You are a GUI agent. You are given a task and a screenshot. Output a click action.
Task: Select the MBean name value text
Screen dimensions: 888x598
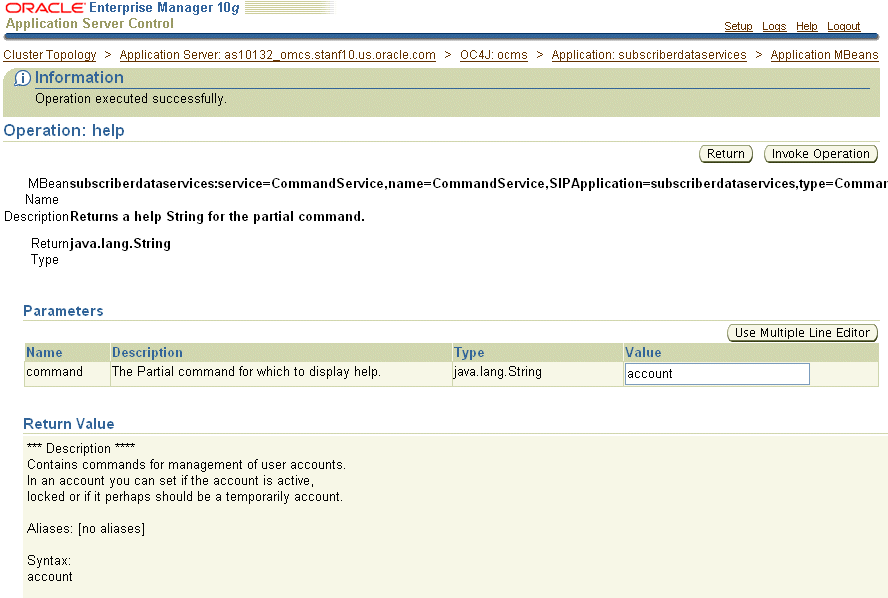coord(479,183)
